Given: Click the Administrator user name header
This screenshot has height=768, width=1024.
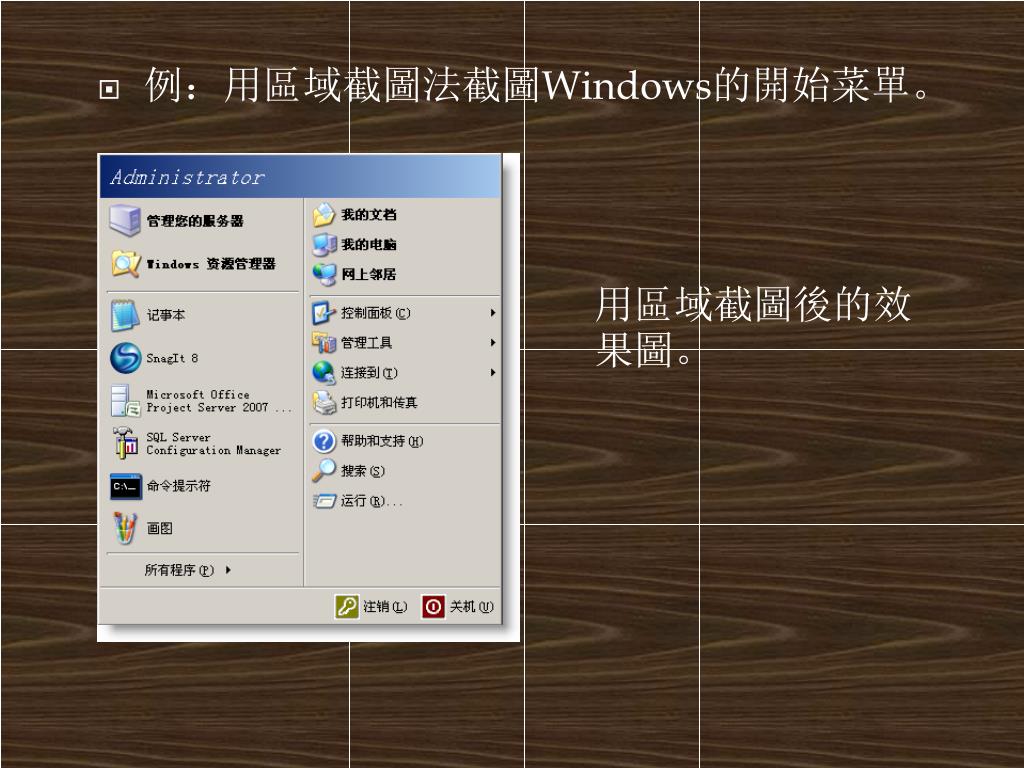Looking at the screenshot, I should point(187,177).
